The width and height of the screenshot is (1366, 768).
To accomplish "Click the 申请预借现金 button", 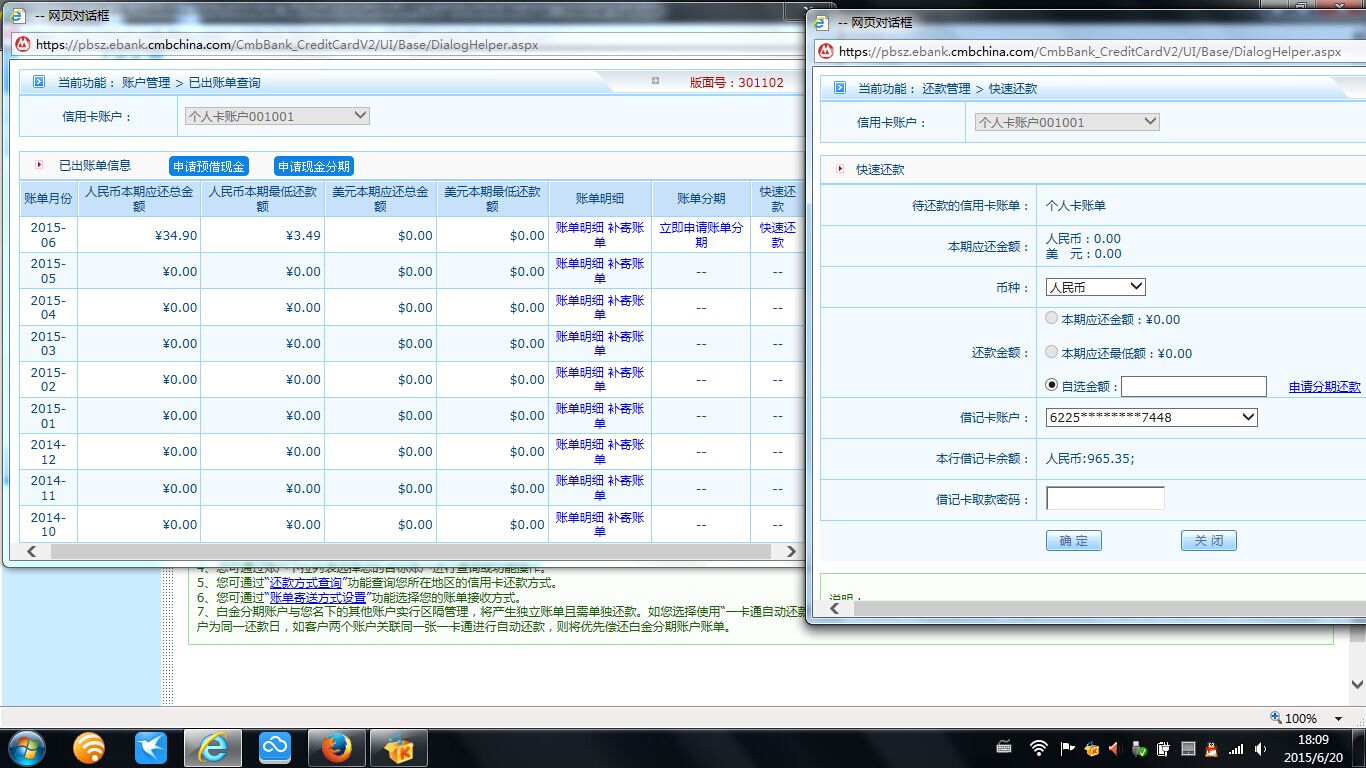I will (x=208, y=166).
